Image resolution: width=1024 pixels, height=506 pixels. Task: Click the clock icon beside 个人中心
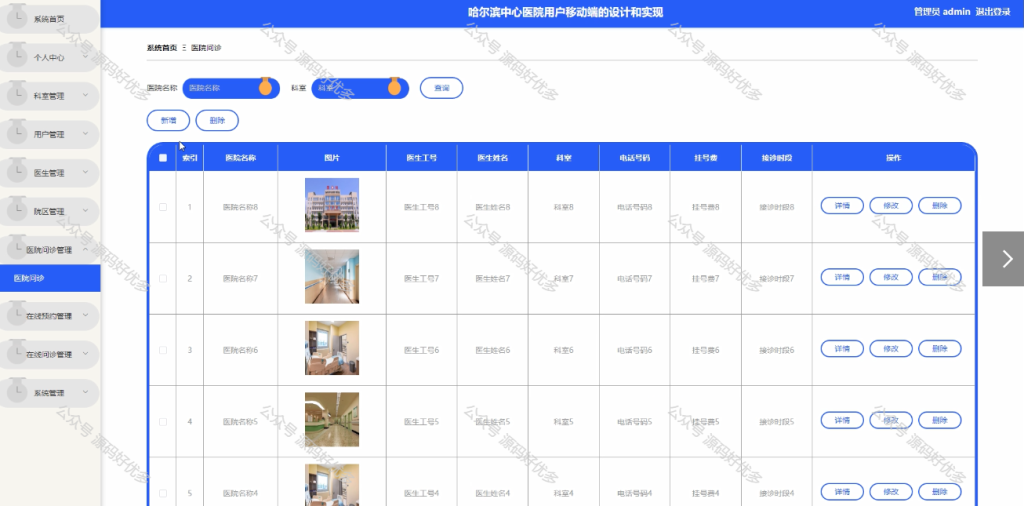point(16,56)
